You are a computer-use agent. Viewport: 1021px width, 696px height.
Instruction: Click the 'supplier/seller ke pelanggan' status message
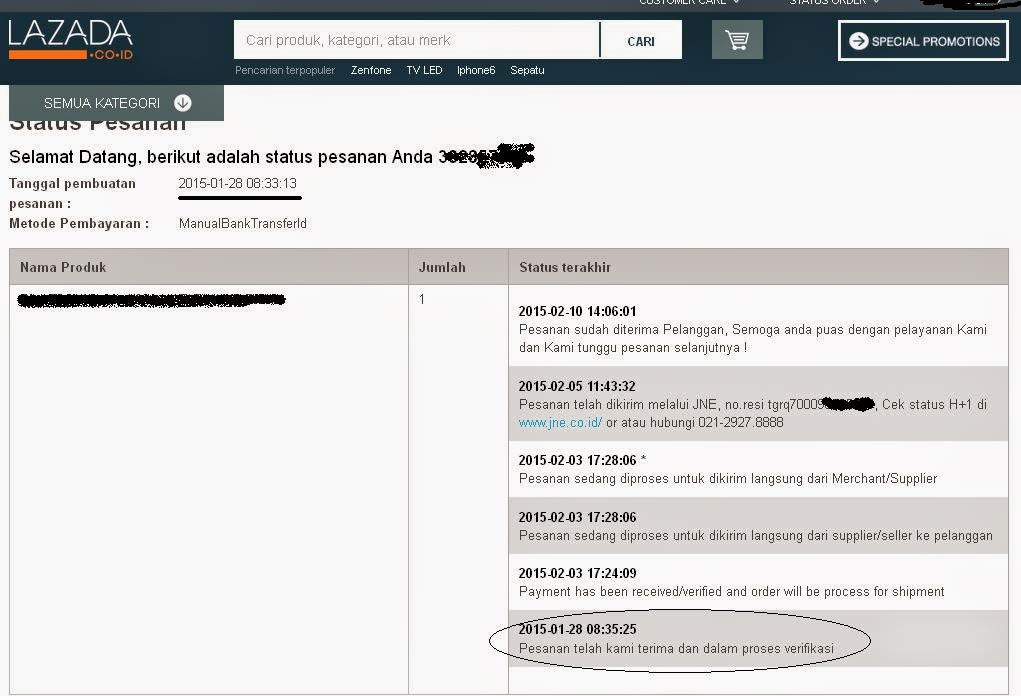(756, 536)
